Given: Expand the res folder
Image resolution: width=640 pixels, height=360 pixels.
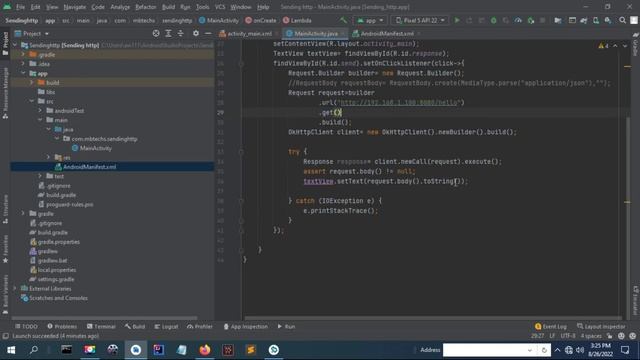Looking at the screenshot, I should pyautogui.click(x=48, y=157).
